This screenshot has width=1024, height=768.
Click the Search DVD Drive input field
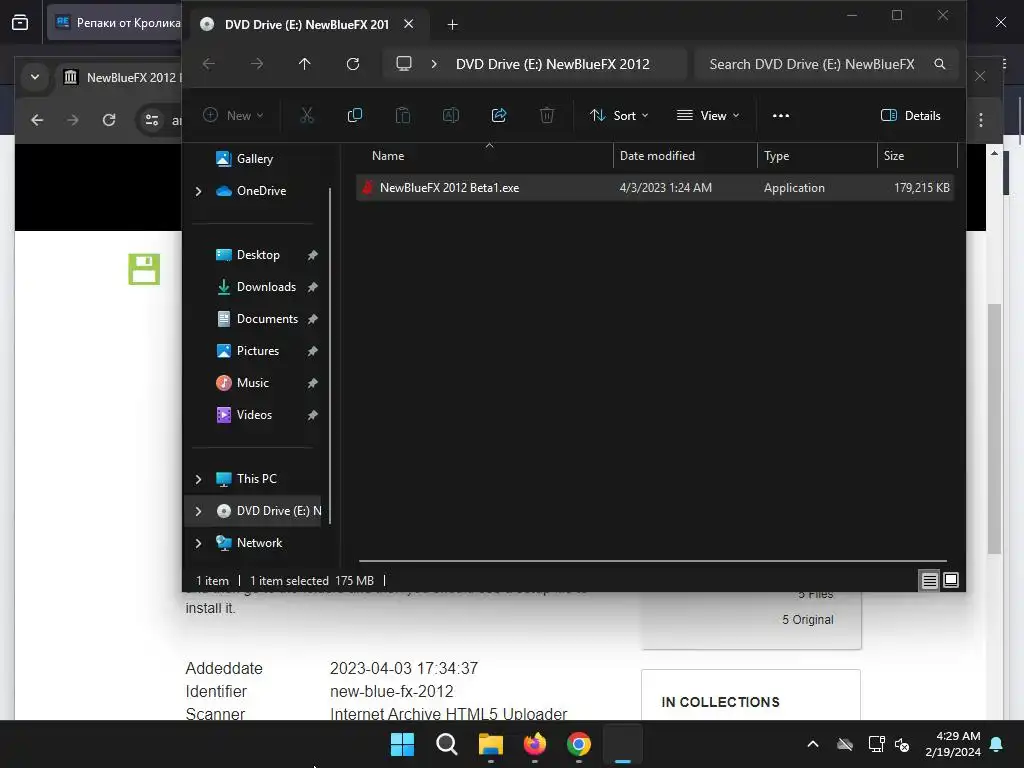[812, 64]
